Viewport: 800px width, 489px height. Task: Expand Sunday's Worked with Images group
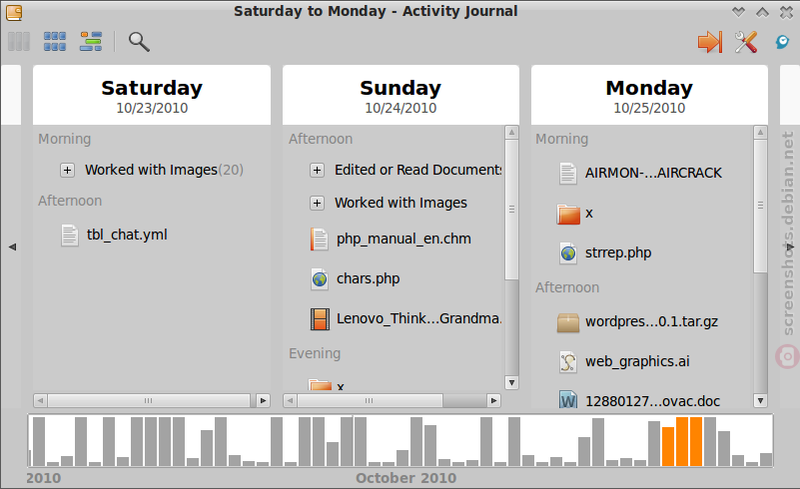317,203
